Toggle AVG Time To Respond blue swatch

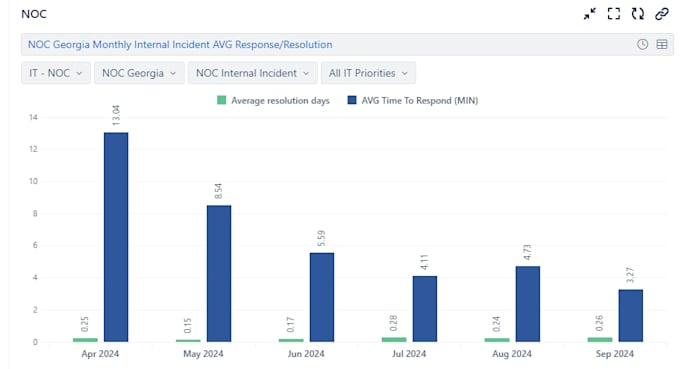click(352, 101)
